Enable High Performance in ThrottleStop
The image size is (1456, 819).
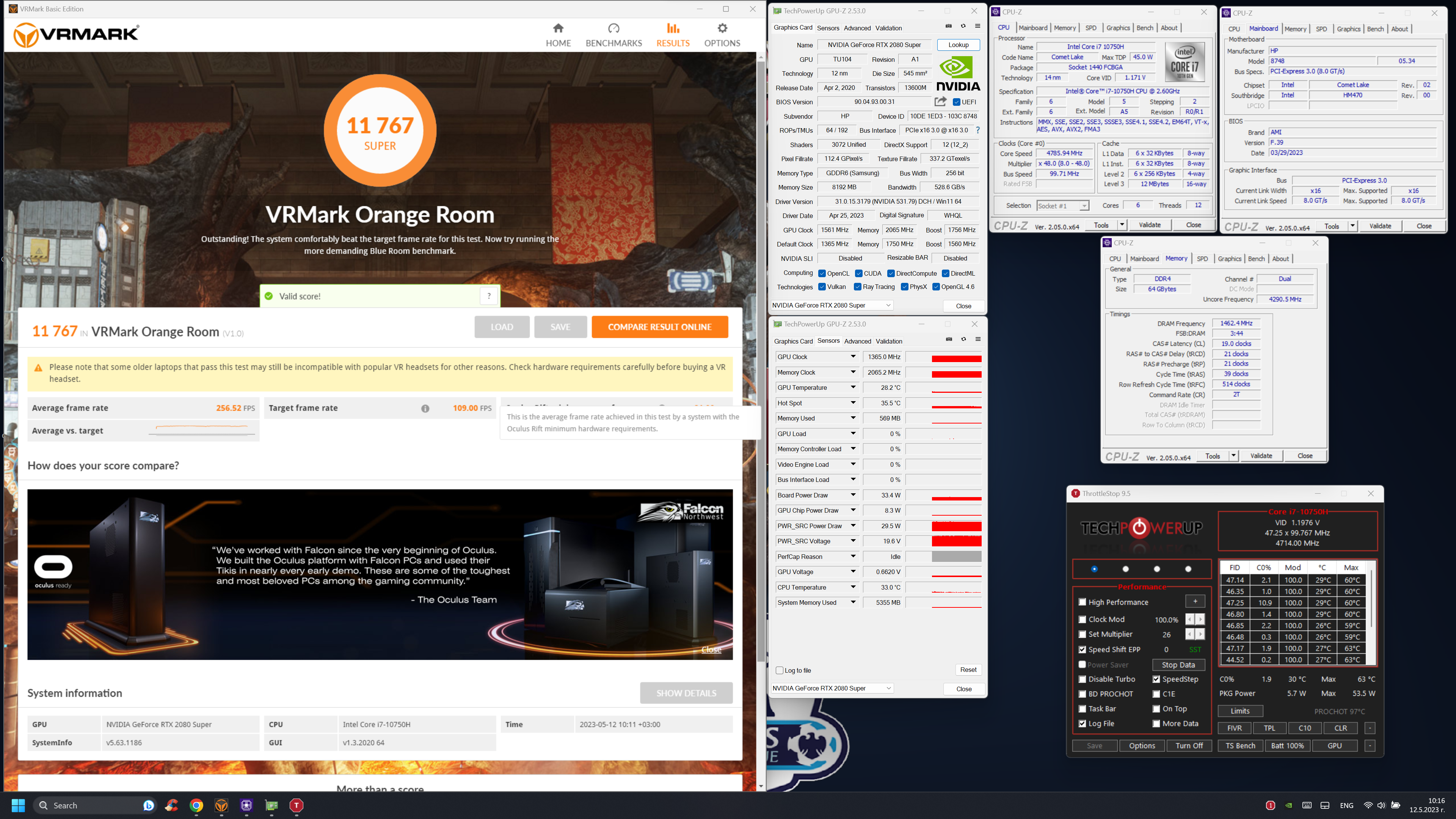pos(1083,602)
